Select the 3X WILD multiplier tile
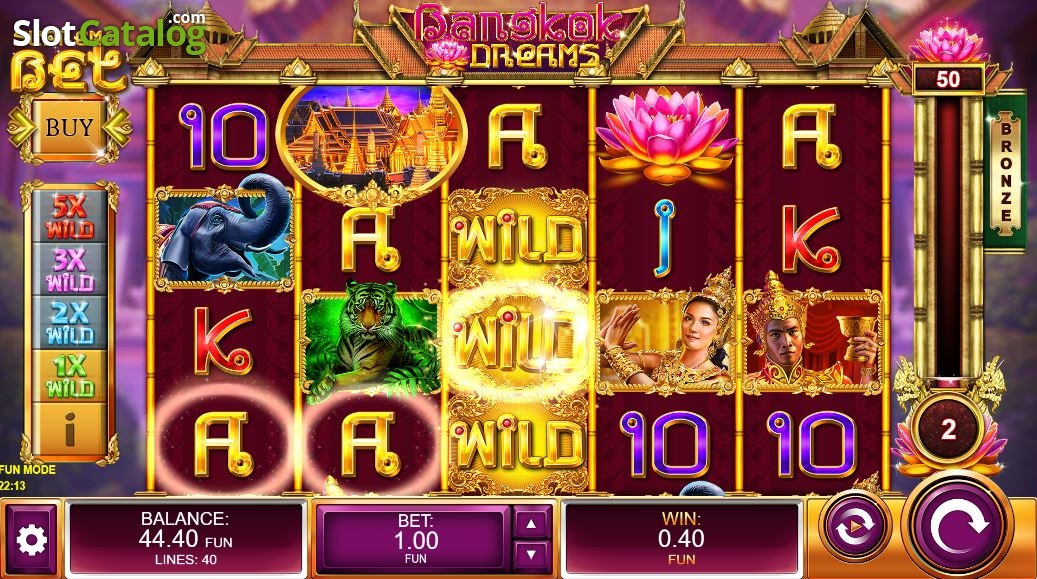The image size is (1037, 579). click(x=69, y=269)
